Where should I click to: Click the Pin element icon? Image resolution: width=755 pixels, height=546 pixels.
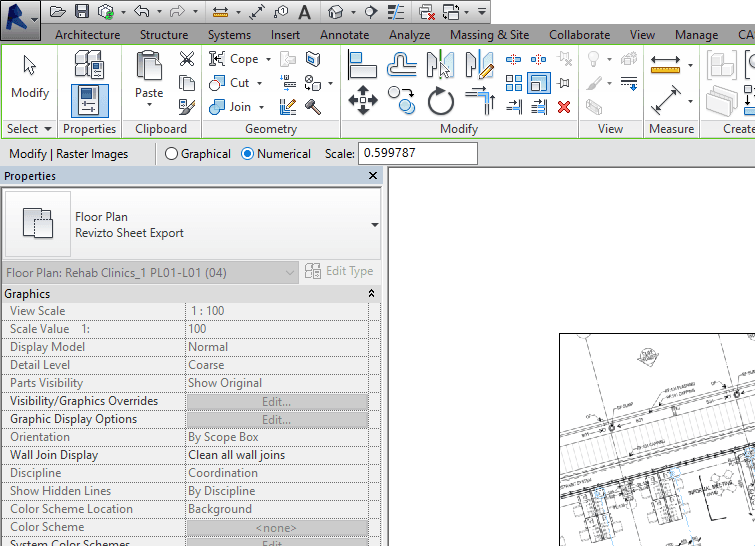563,83
